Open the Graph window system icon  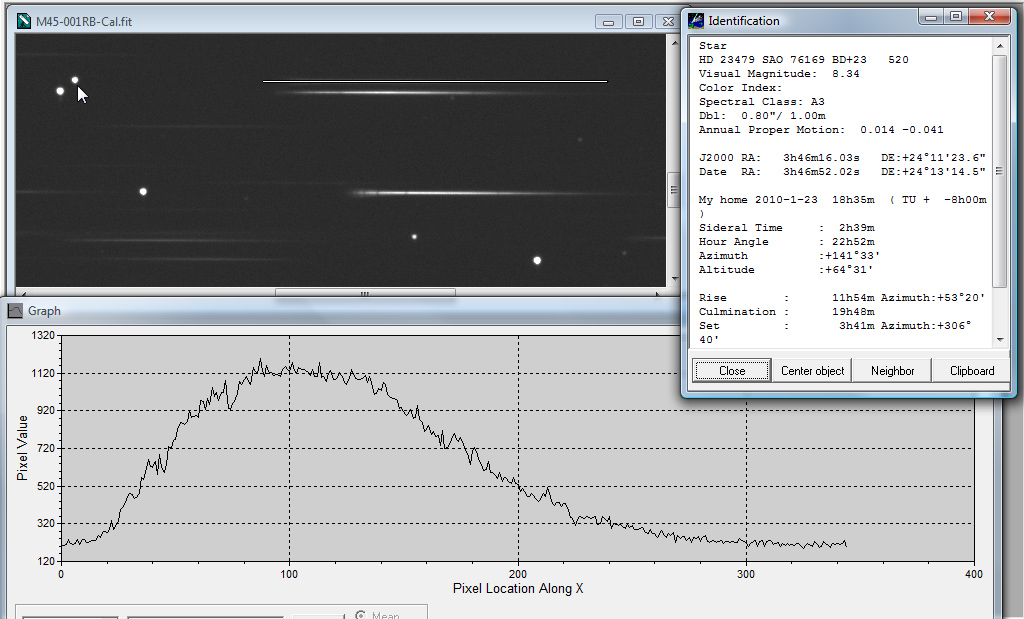[15, 311]
